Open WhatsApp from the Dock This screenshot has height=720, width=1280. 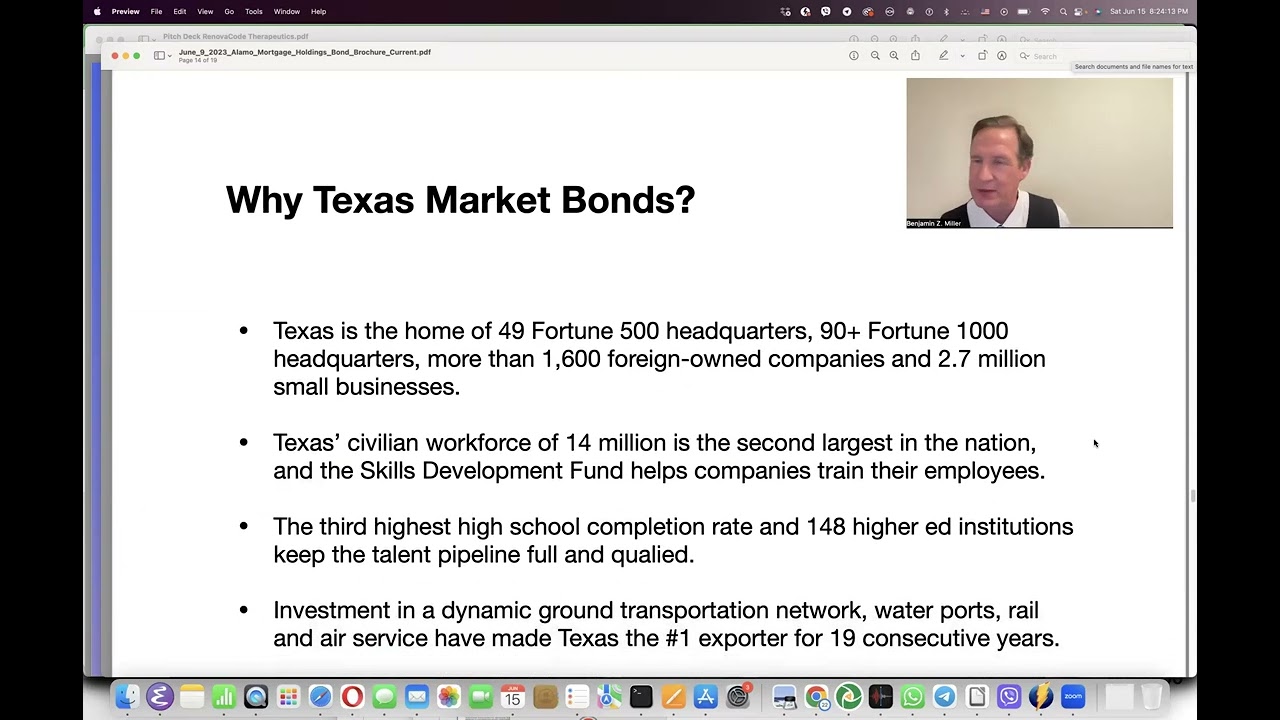tap(912, 697)
